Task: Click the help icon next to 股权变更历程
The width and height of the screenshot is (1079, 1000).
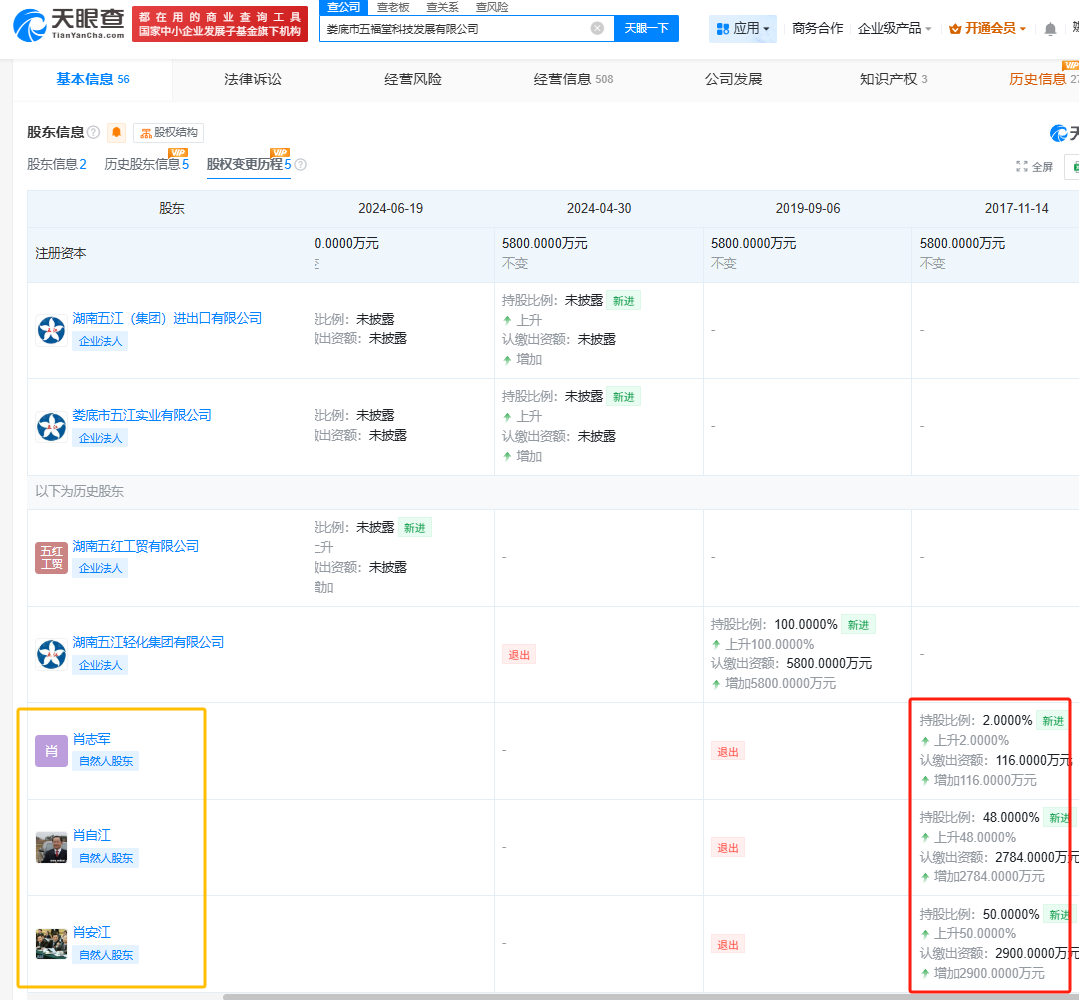Action: coord(301,164)
